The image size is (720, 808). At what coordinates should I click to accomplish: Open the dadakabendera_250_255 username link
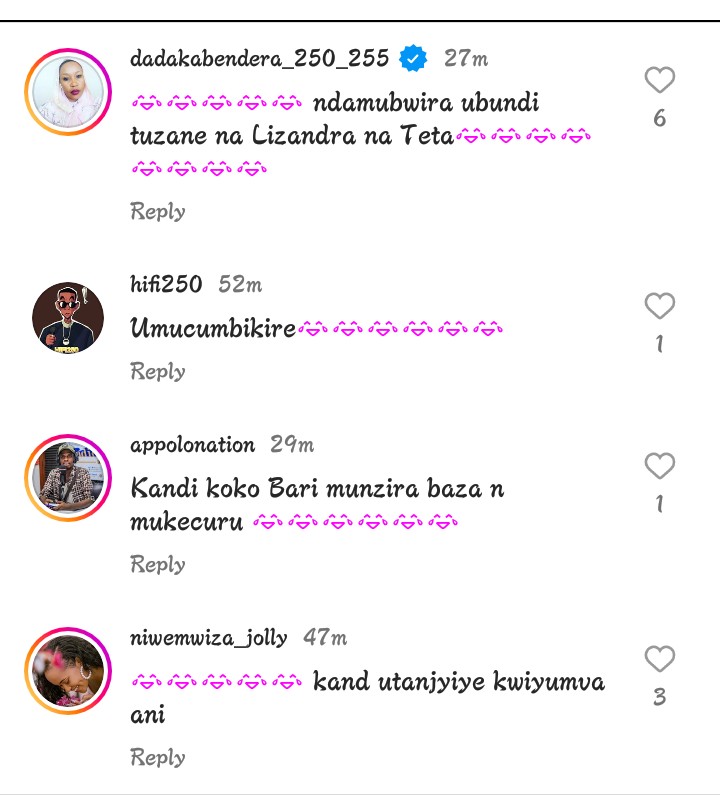coord(259,58)
